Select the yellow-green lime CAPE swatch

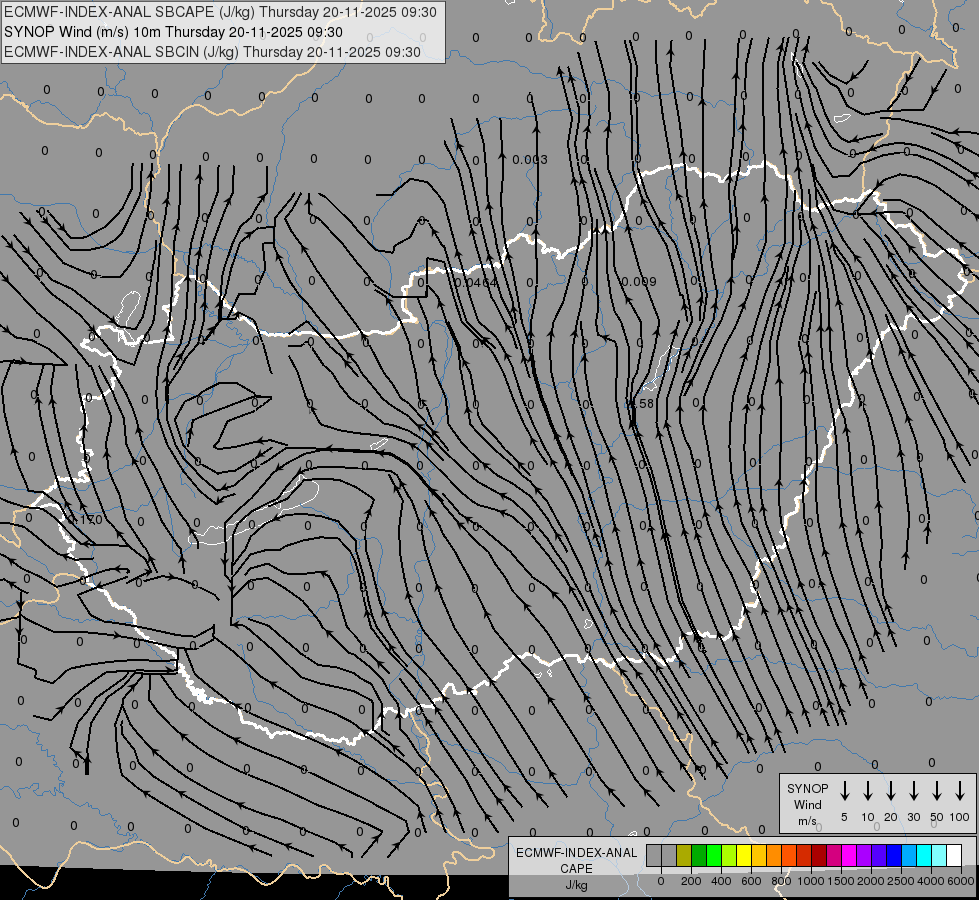point(729,855)
